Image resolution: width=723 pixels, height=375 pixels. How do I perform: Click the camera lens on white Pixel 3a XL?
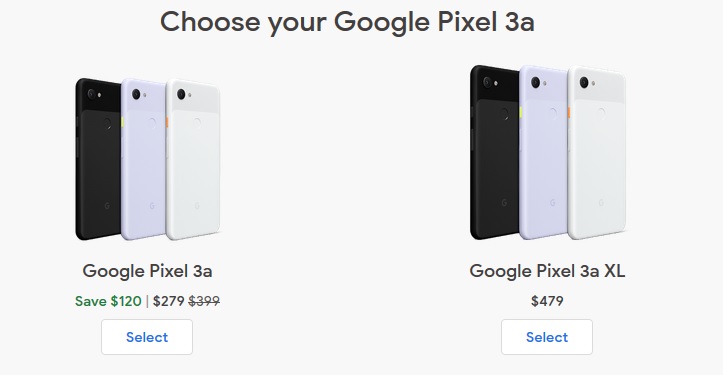pos(584,82)
